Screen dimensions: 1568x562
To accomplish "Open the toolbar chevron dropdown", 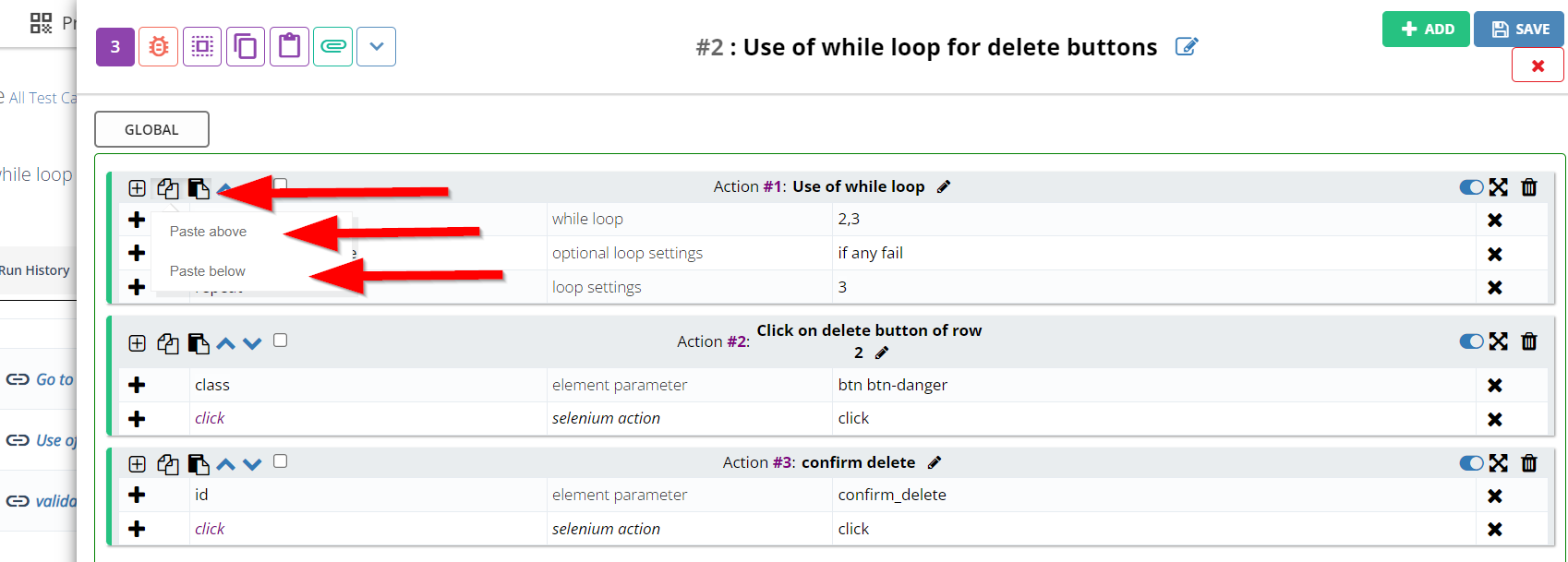I will [x=376, y=47].
